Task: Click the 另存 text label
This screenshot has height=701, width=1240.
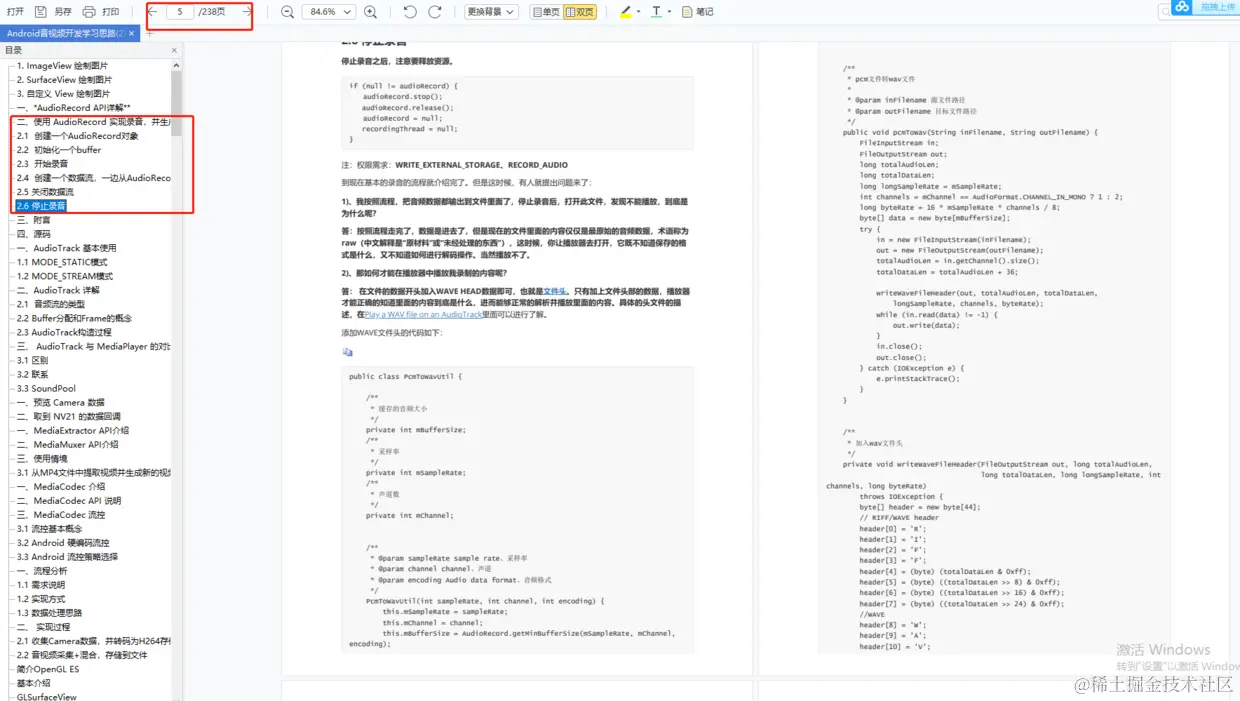Action: tap(62, 12)
